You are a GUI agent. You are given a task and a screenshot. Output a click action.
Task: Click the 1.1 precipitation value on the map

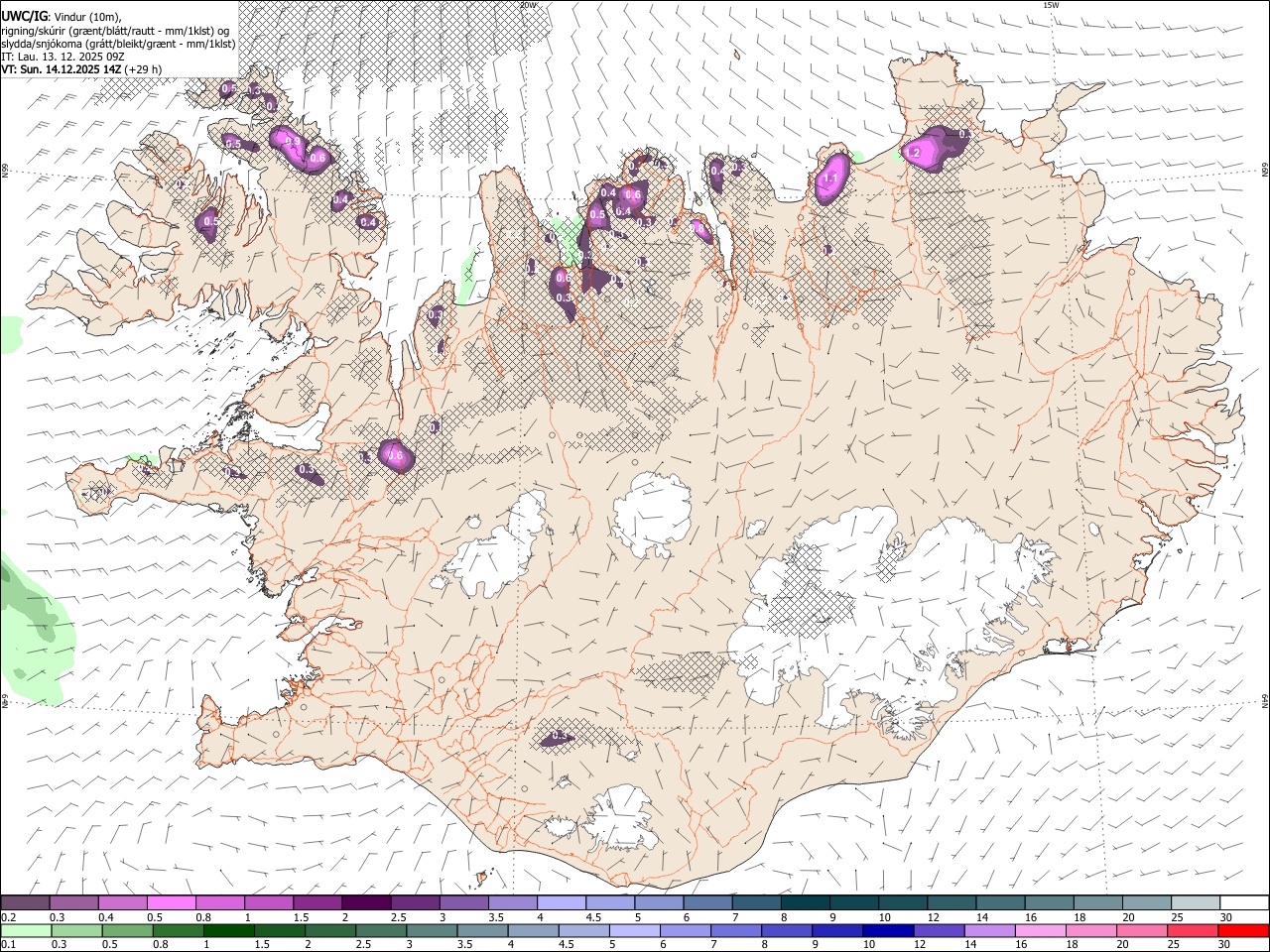831,178
